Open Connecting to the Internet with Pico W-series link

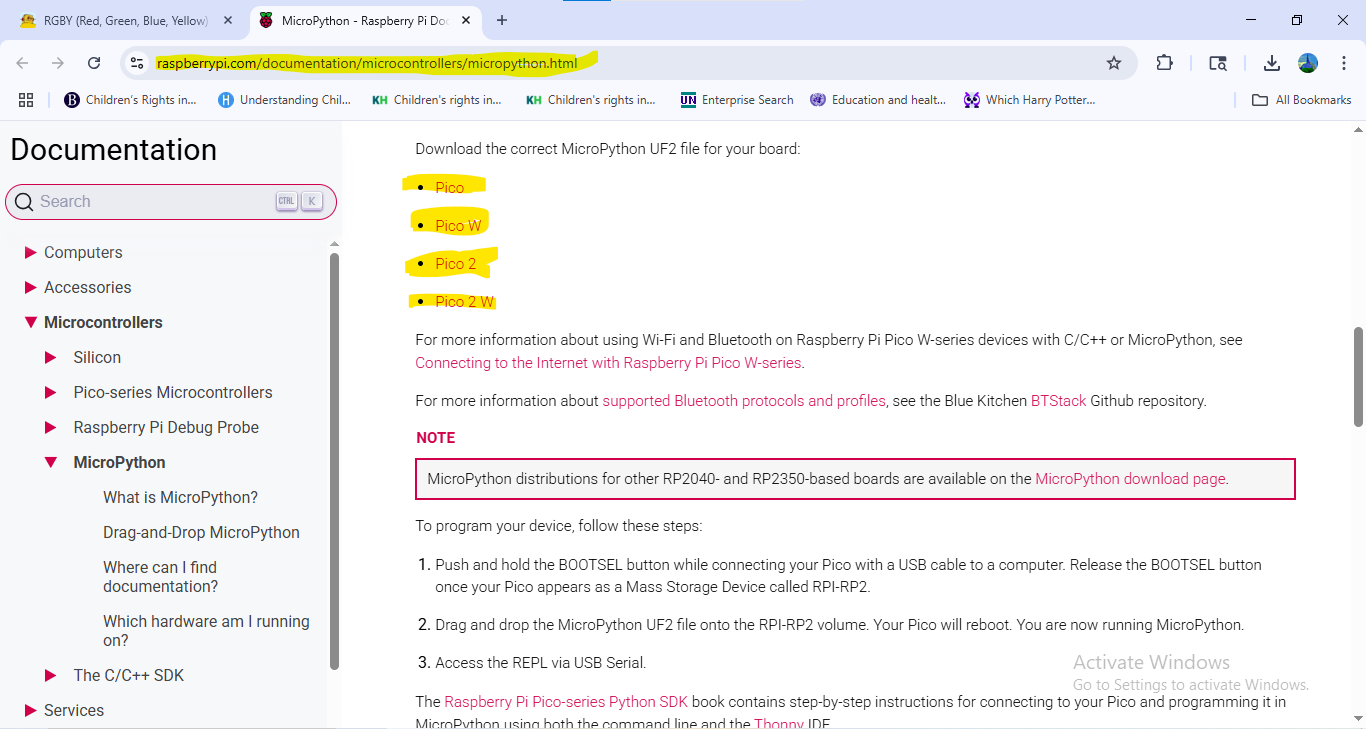point(609,363)
